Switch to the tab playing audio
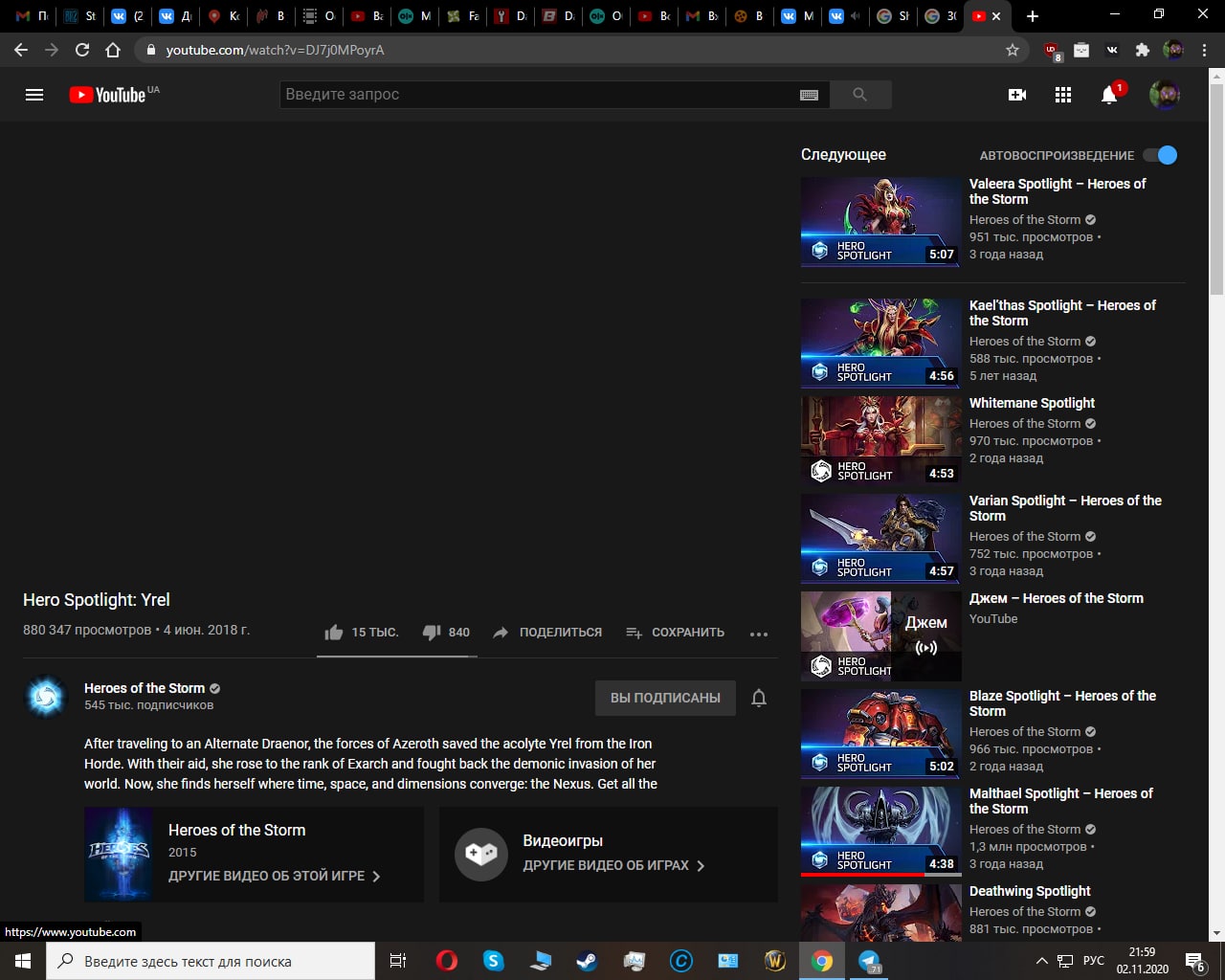The height and width of the screenshot is (980, 1225). click(x=843, y=16)
